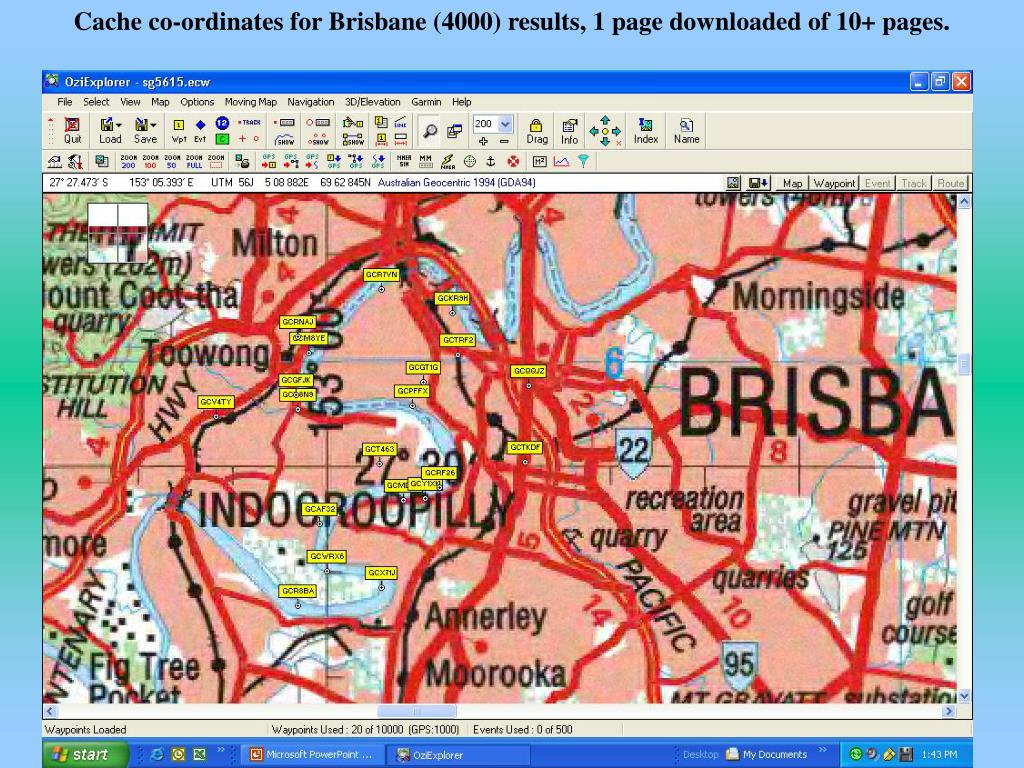Click the GCTKDF waypoint label
Screen dimensions: 1024x768
click(x=525, y=447)
